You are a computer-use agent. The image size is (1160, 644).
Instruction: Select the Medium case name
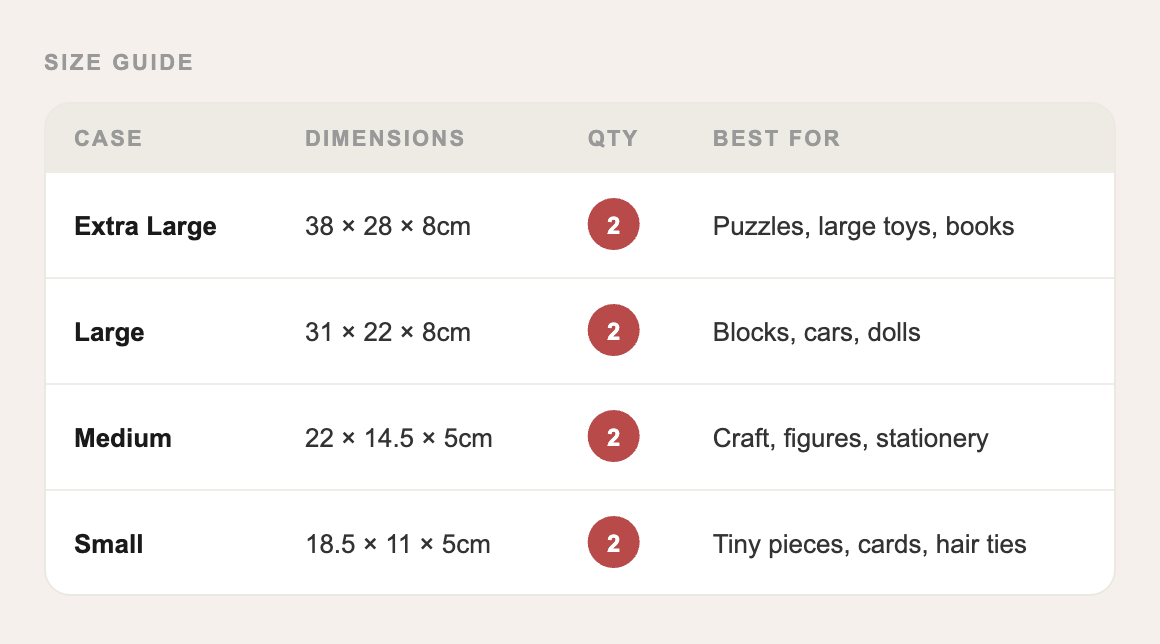point(123,438)
